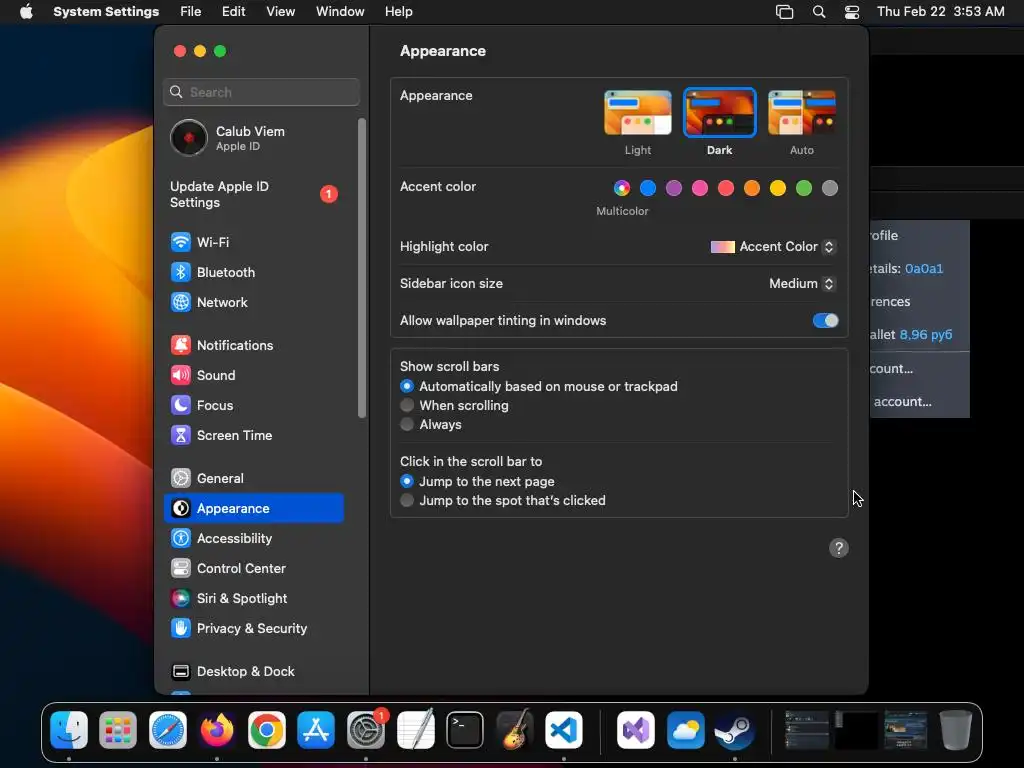Open Privacy & Security hand icon
Image resolution: width=1024 pixels, height=768 pixels.
pyautogui.click(x=181, y=629)
